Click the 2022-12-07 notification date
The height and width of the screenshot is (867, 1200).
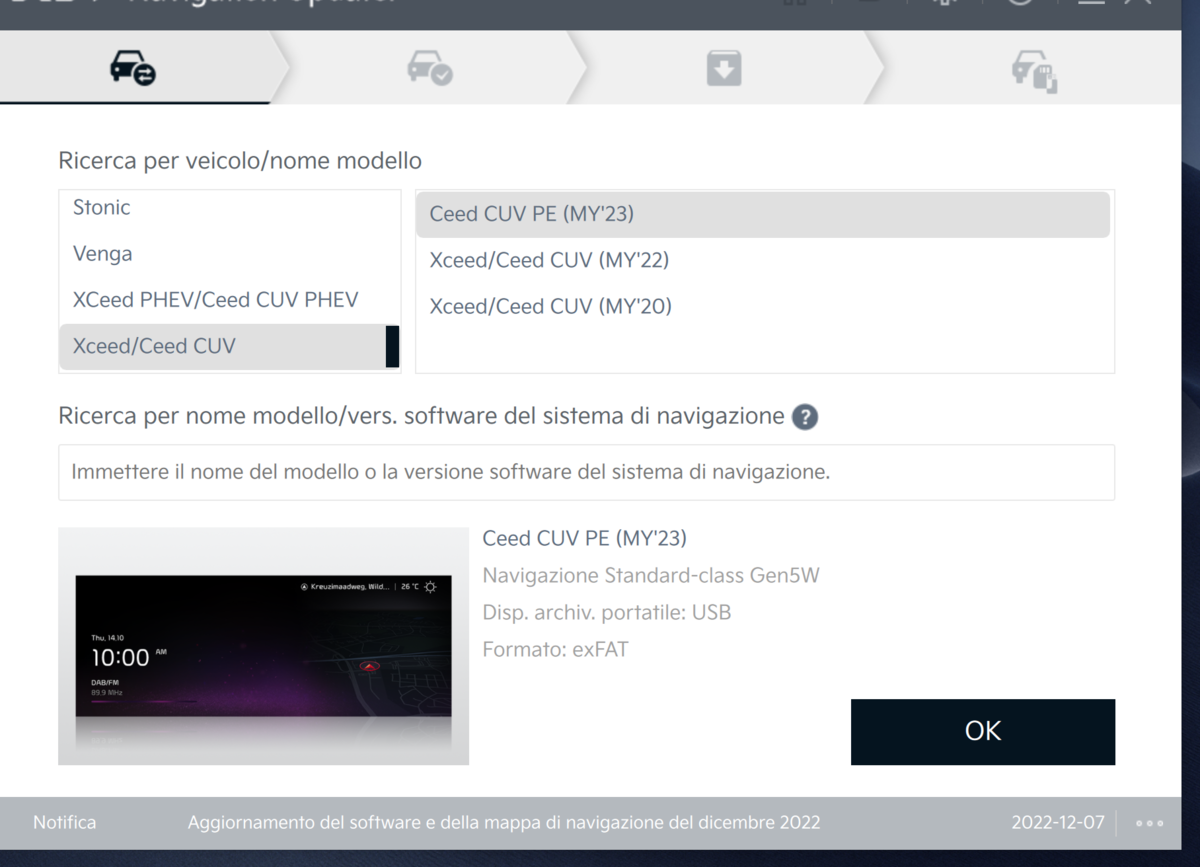(1058, 823)
